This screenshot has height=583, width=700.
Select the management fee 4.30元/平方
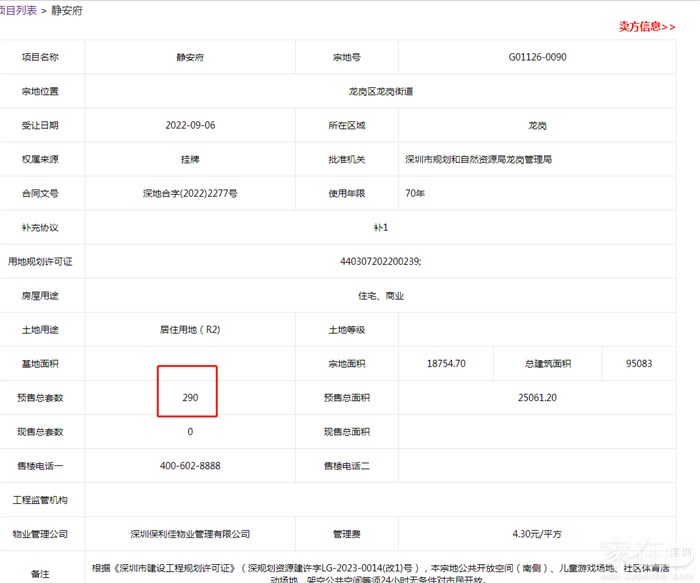537,534
